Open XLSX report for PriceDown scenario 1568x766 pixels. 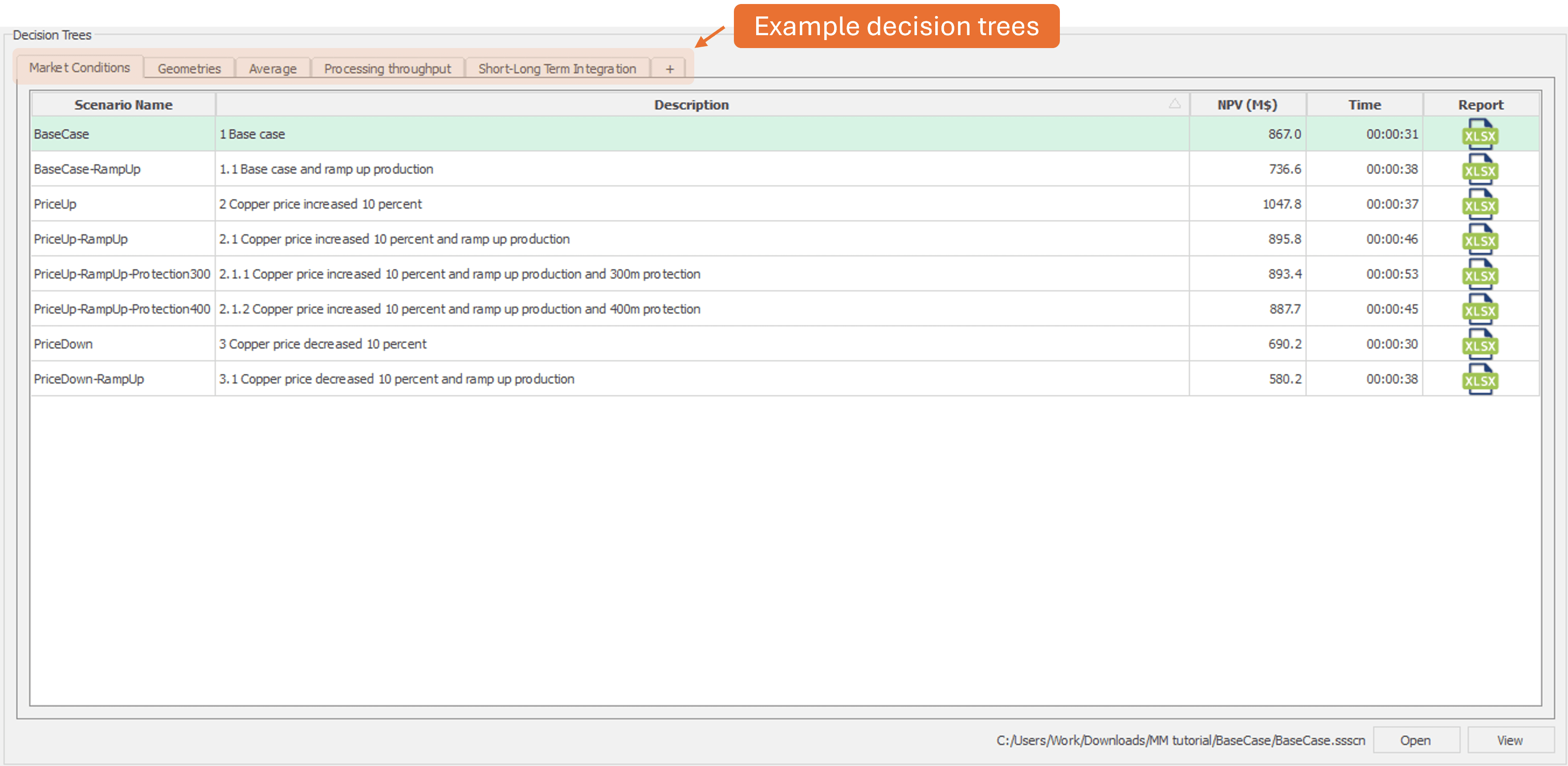(1480, 344)
